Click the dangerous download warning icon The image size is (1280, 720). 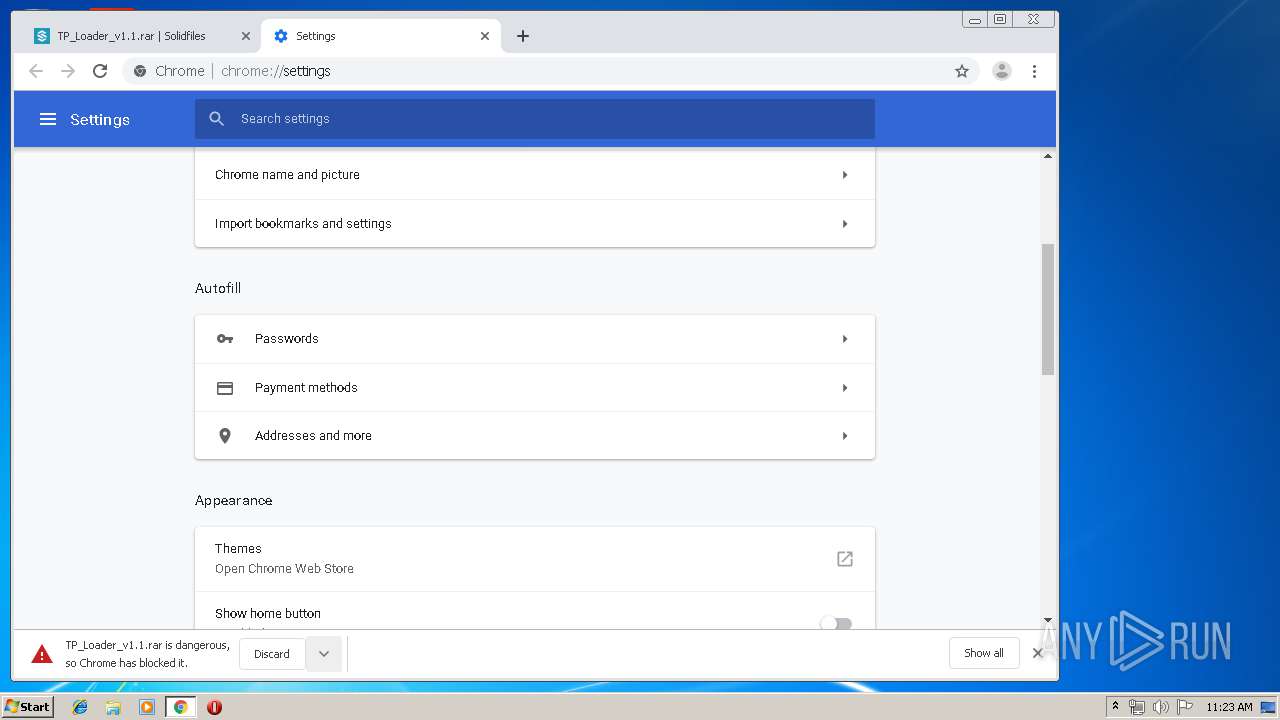42,654
